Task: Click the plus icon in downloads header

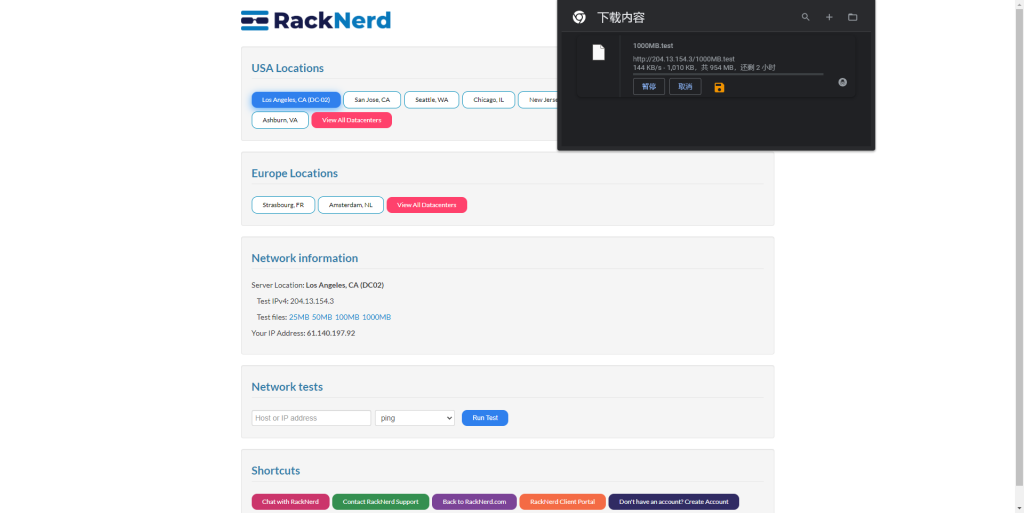Action: pyautogui.click(x=829, y=17)
